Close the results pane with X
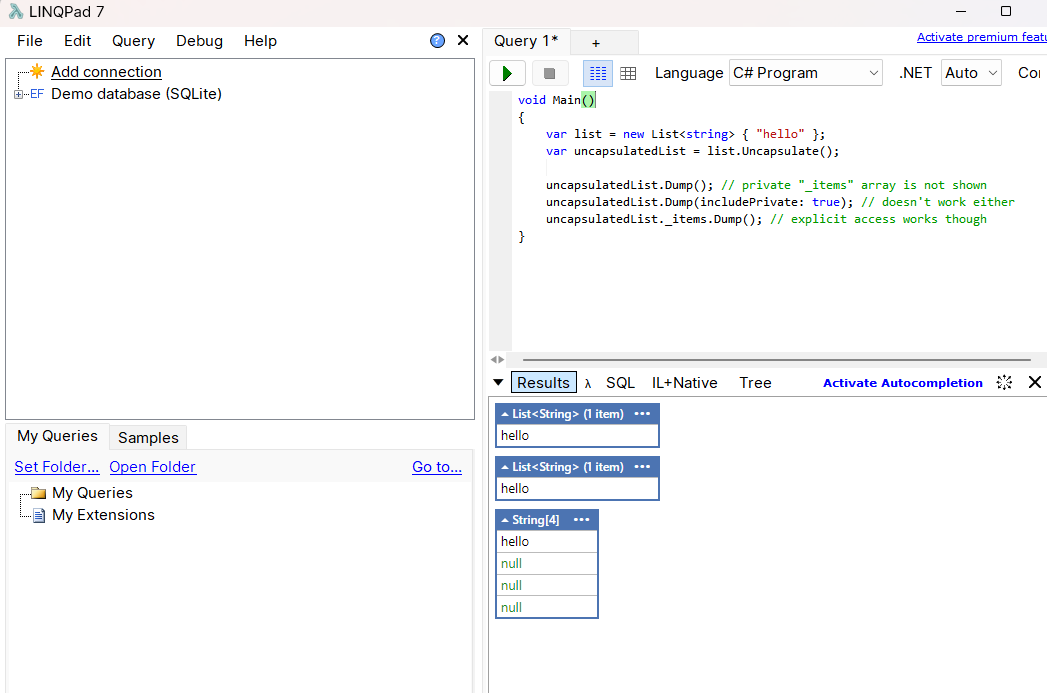This screenshot has width=1047, height=693. 1035,382
